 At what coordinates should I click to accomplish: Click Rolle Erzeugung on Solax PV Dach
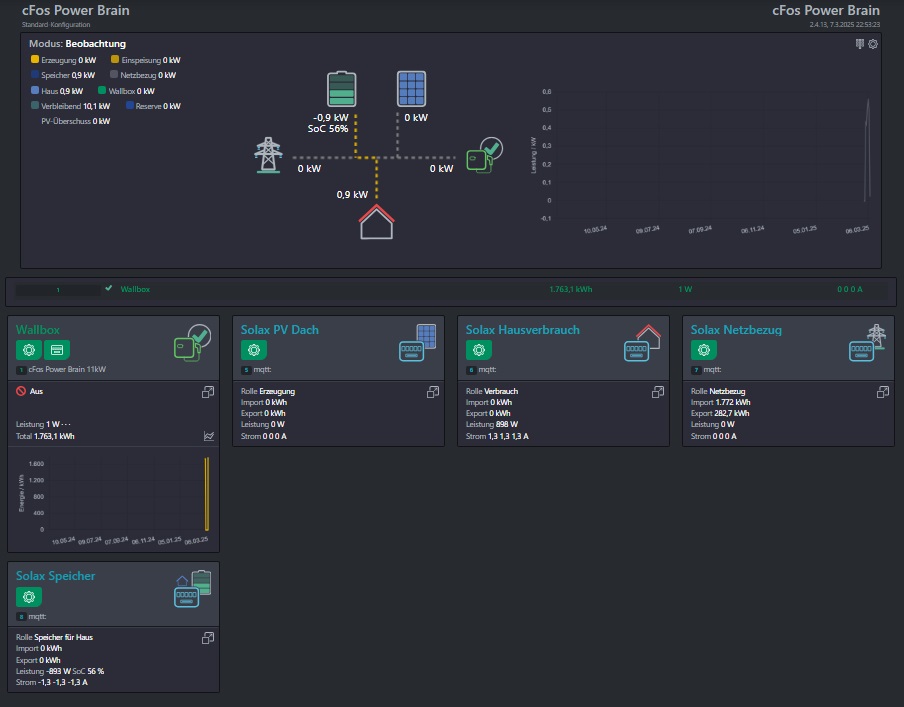268,391
